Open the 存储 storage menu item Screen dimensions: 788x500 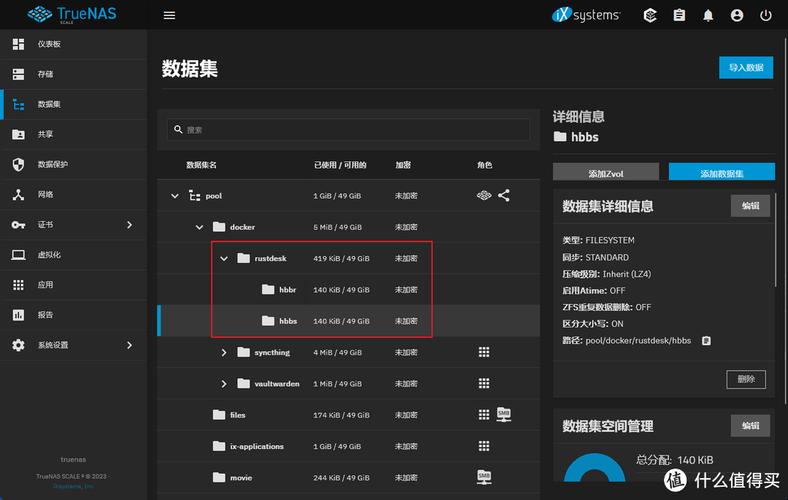(x=73, y=74)
